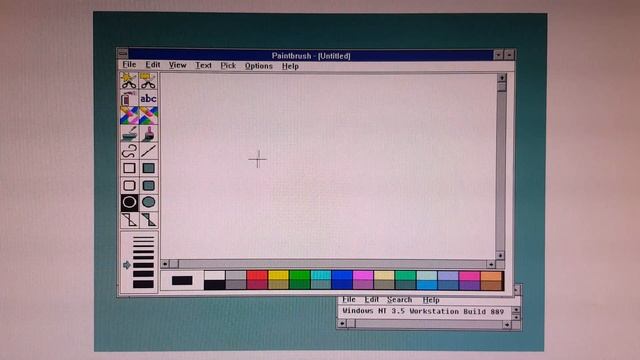Pick the magenta pink color swatch
Image resolution: width=640 pixels, height=360 pixels.
click(x=363, y=276)
